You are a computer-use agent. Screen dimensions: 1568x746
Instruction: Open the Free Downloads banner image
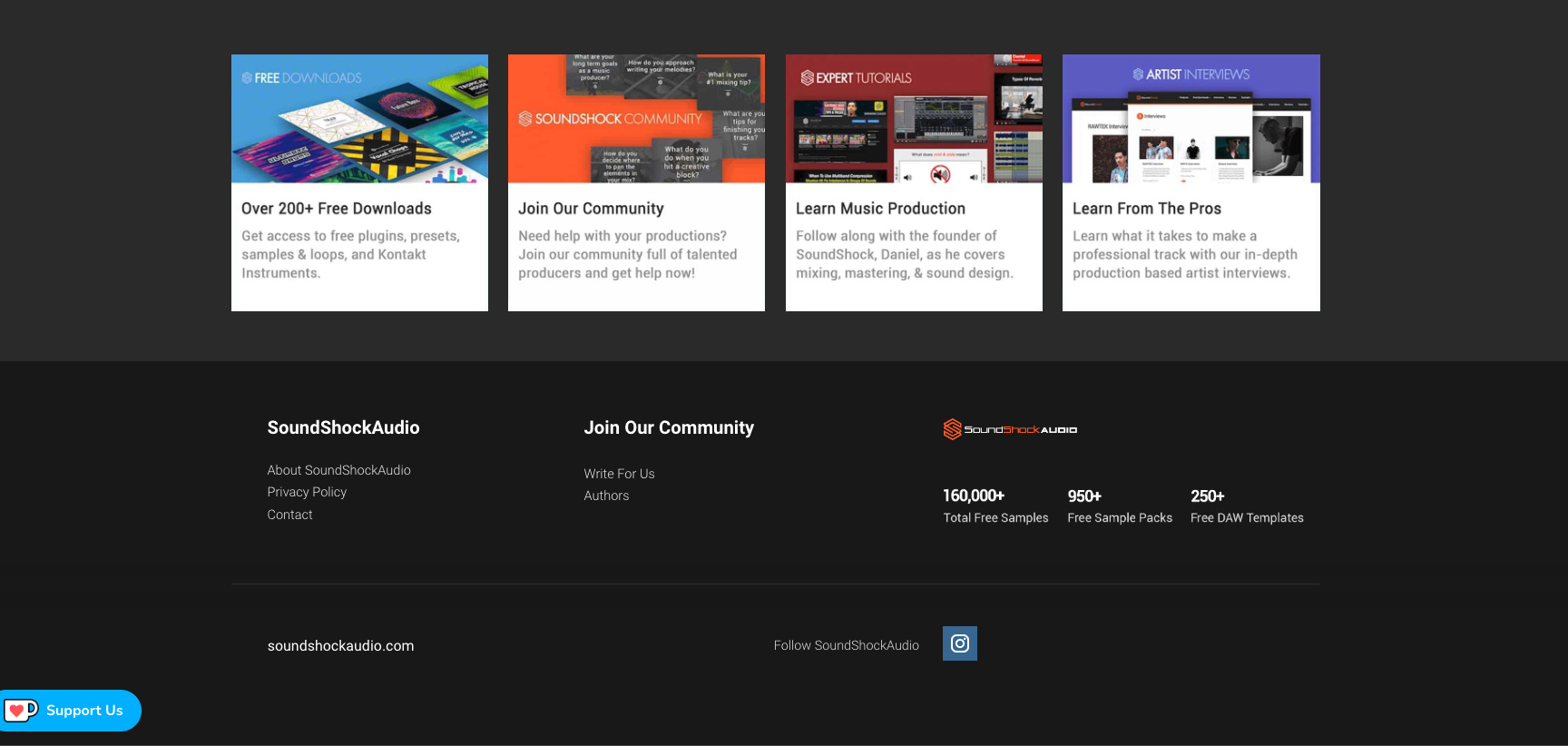click(359, 119)
